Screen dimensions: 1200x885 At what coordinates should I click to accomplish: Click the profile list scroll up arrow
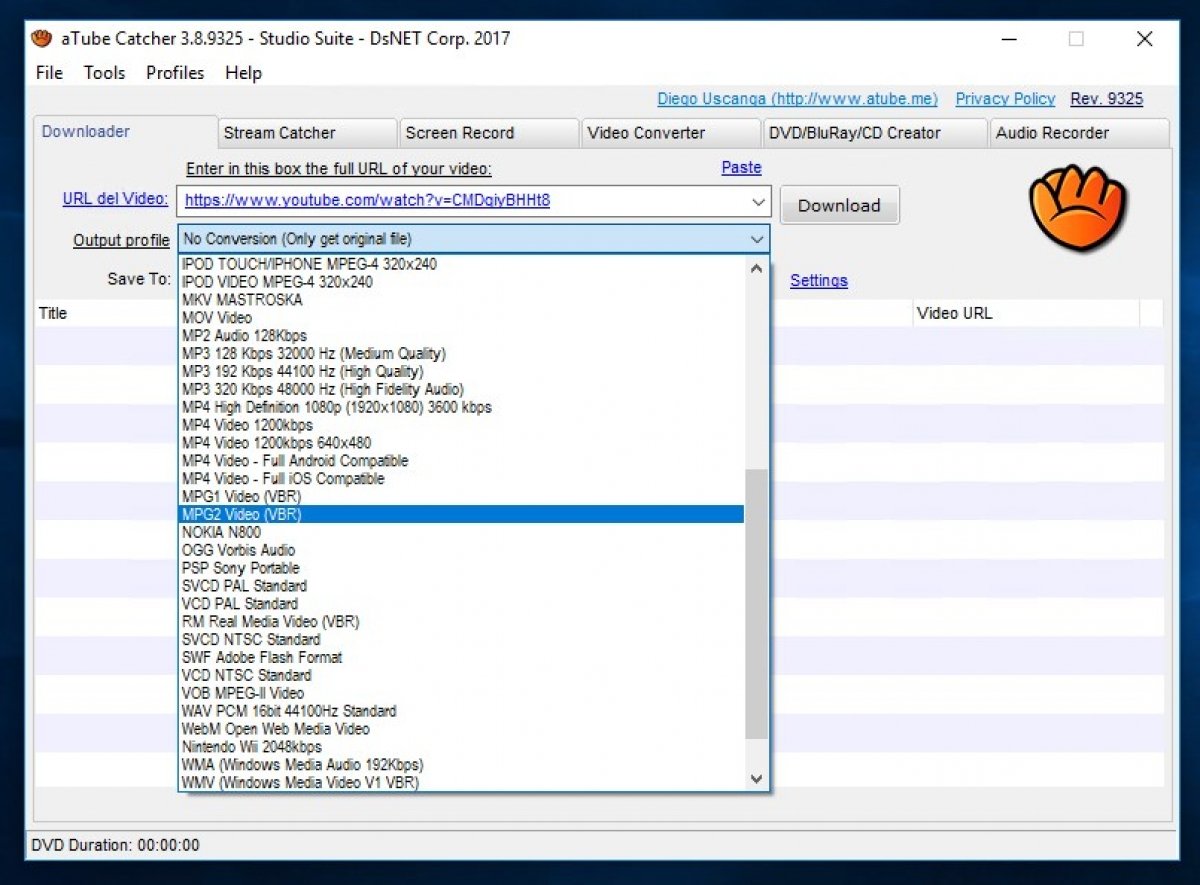(x=756, y=268)
